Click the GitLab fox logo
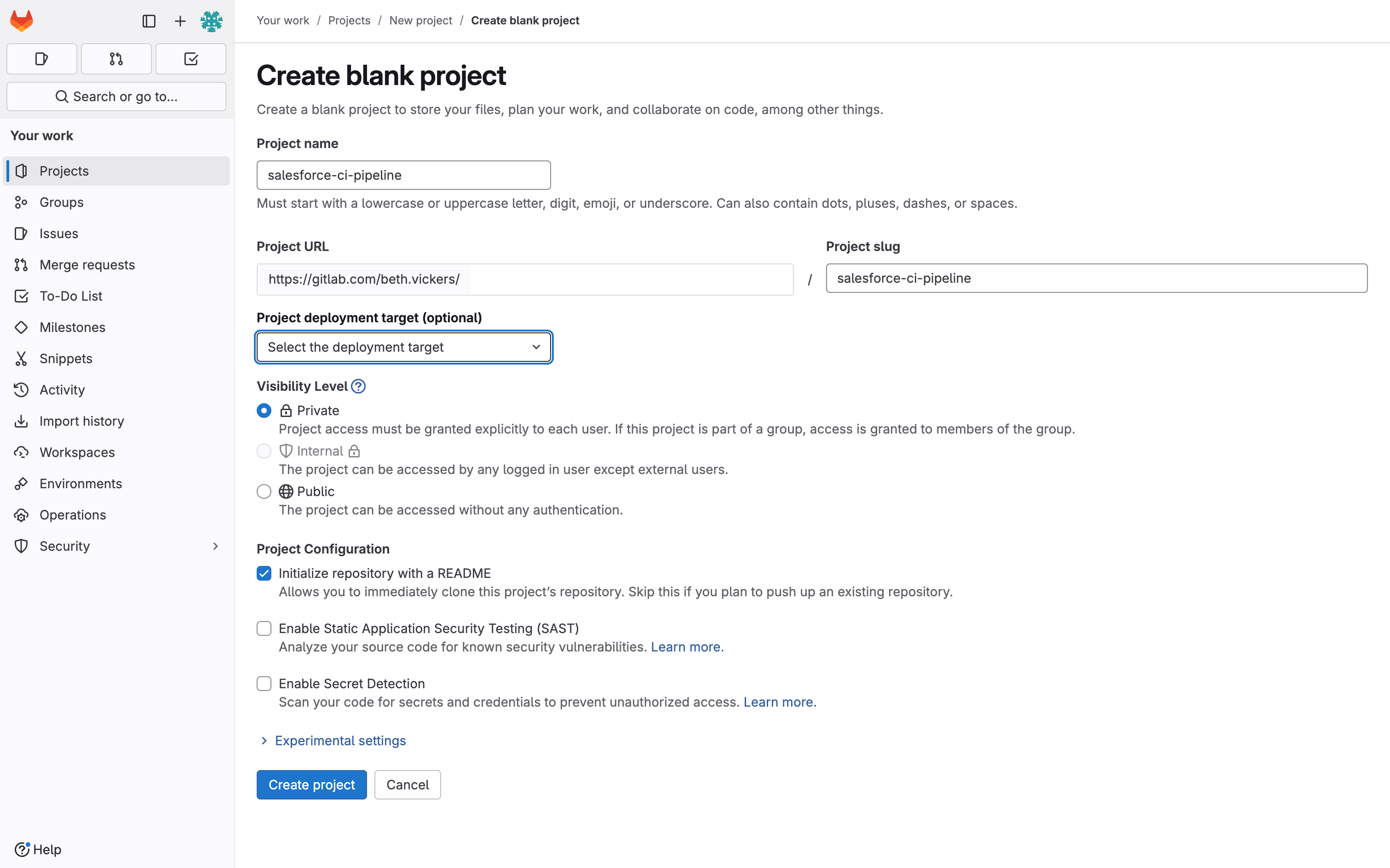This screenshot has width=1390, height=868. 22,21
